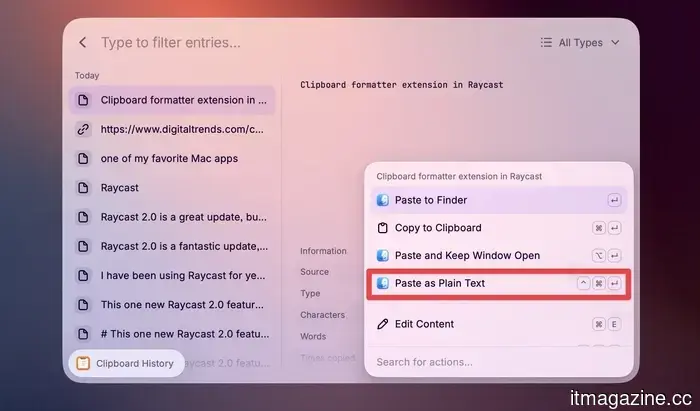Image resolution: width=700 pixels, height=411 pixels.
Task: Select 'Raycast 2.0 is a great update' entry
Action: coord(172,217)
